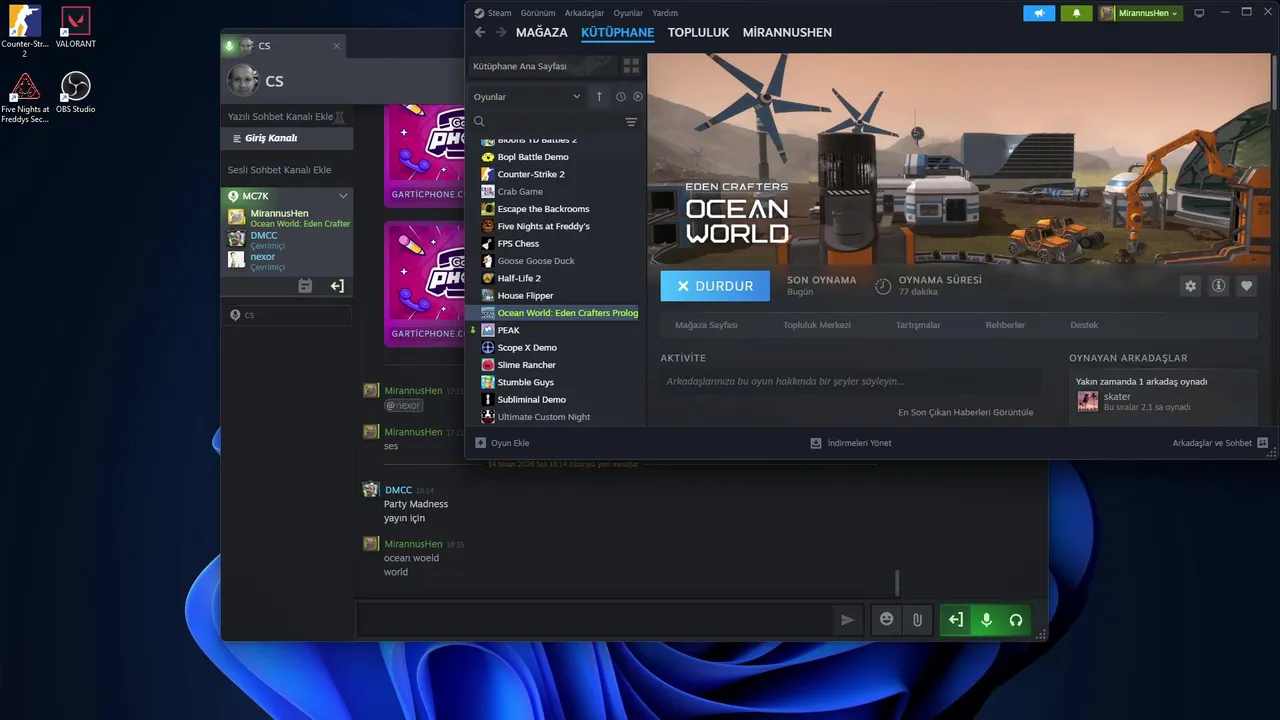Mute microphone in chat voice controls
The width and height of the screenshot is (1280, 720).
[986, 620]
